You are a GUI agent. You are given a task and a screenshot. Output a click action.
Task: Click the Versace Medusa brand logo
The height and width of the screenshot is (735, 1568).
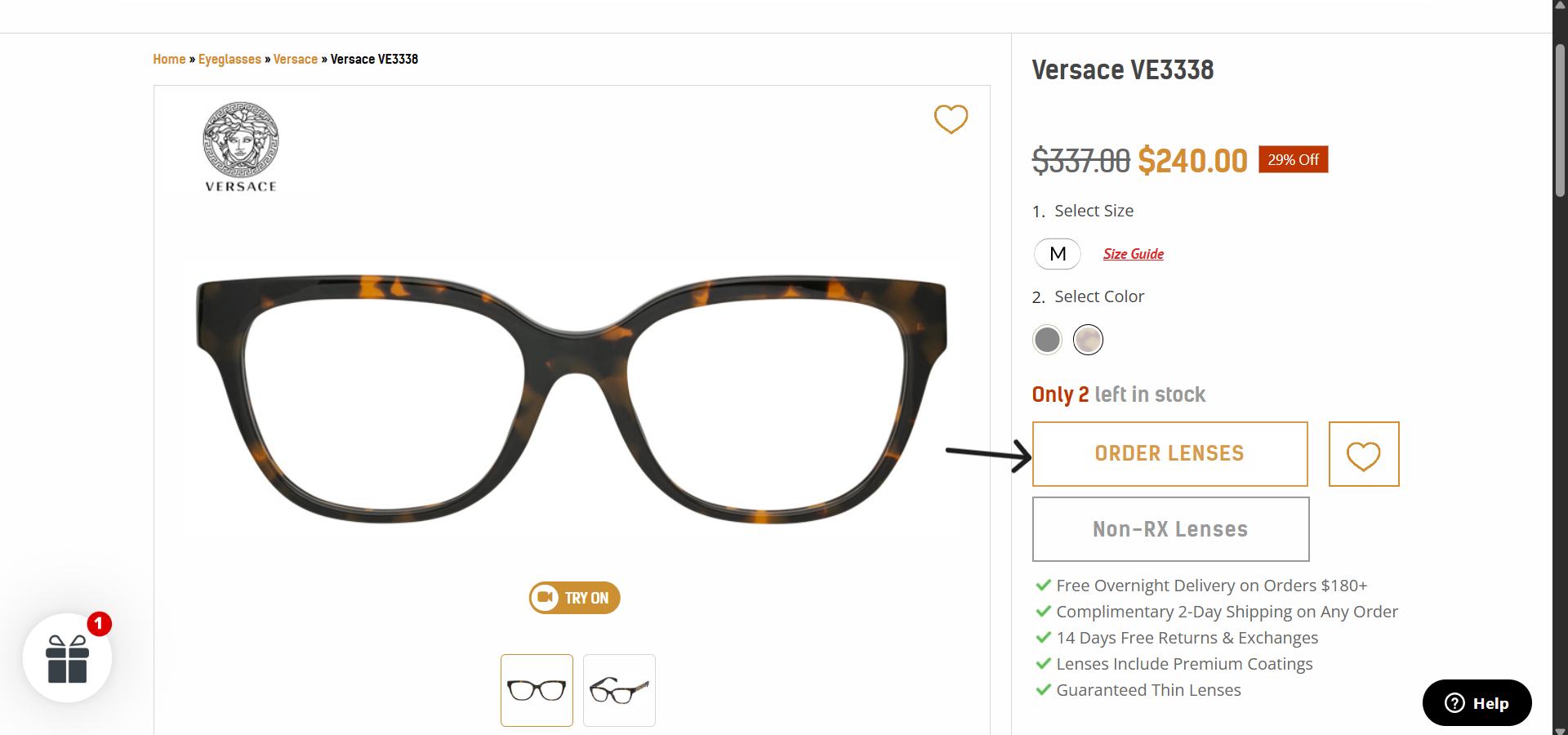(x=241, y=146)
